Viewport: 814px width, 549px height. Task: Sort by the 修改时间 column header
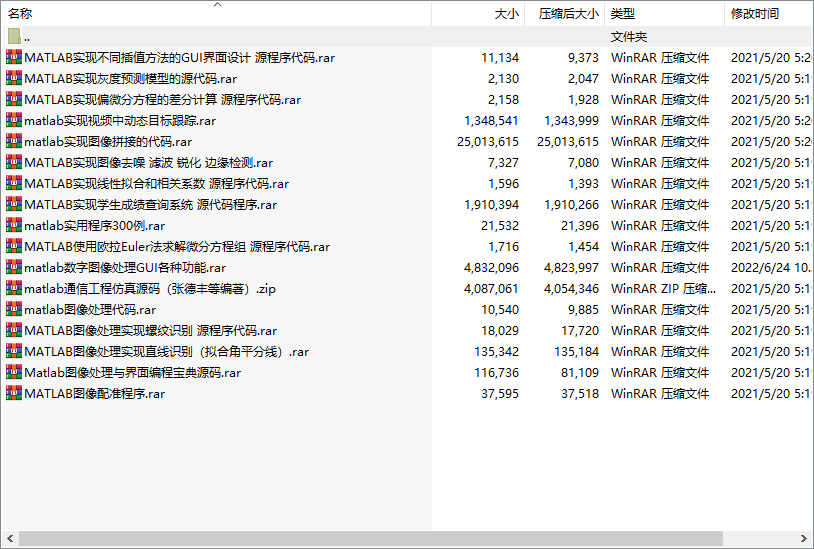pyautogui.click(x=769, y=14)
